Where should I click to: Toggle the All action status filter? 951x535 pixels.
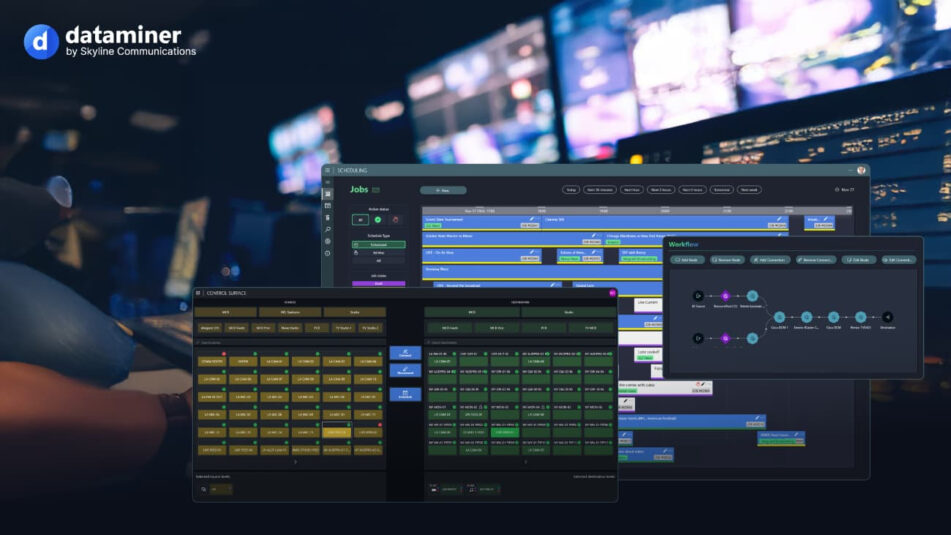pyautogui.click(x=360, y=219)
